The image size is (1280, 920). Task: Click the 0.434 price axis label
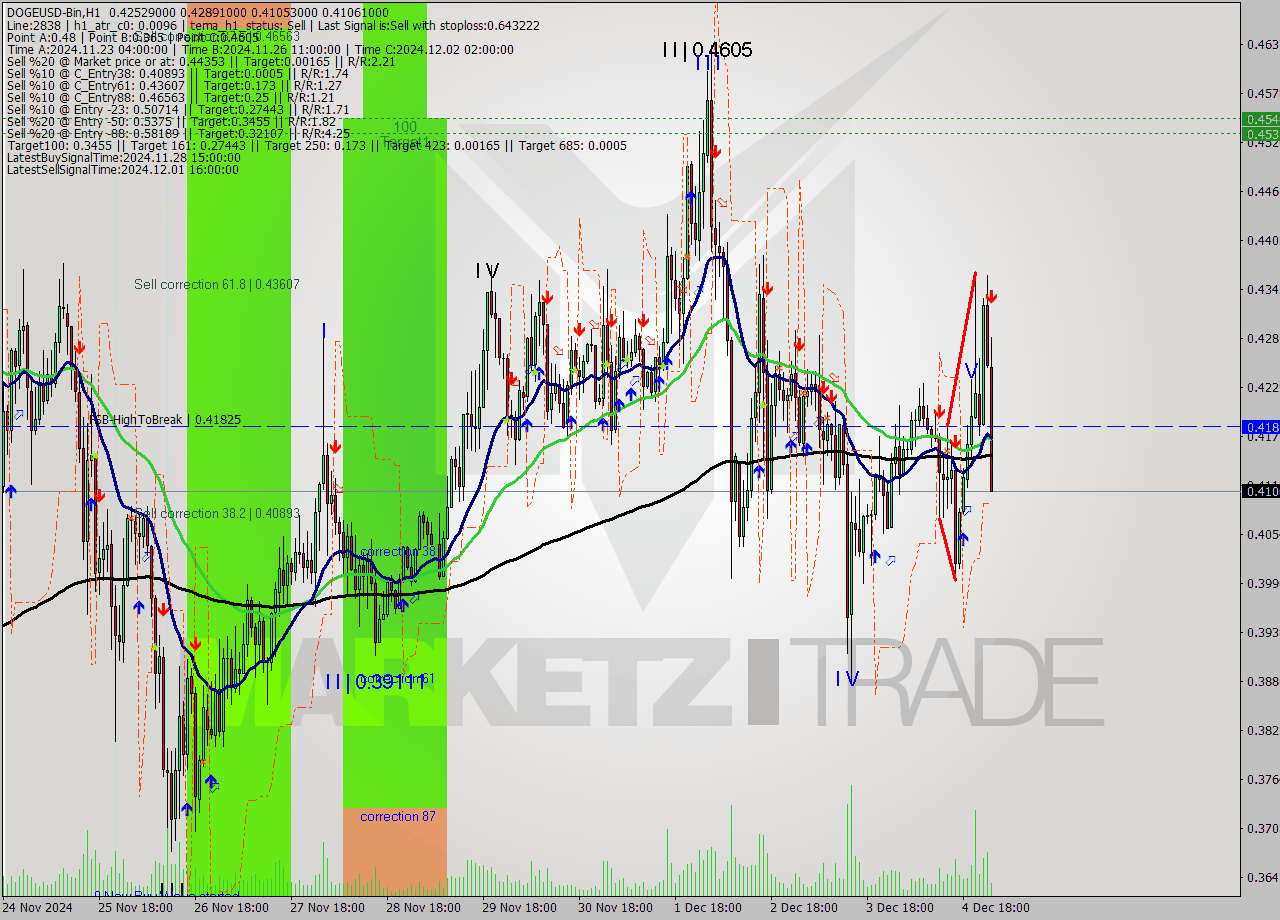tap(1262, 289)
